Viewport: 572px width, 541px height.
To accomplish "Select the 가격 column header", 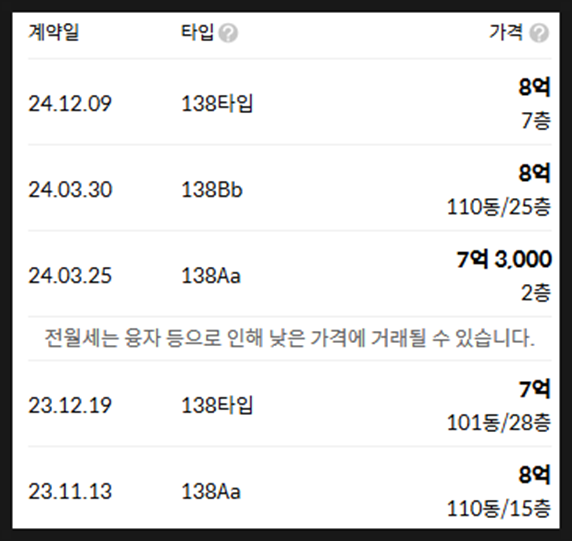I will click(506, 32).
